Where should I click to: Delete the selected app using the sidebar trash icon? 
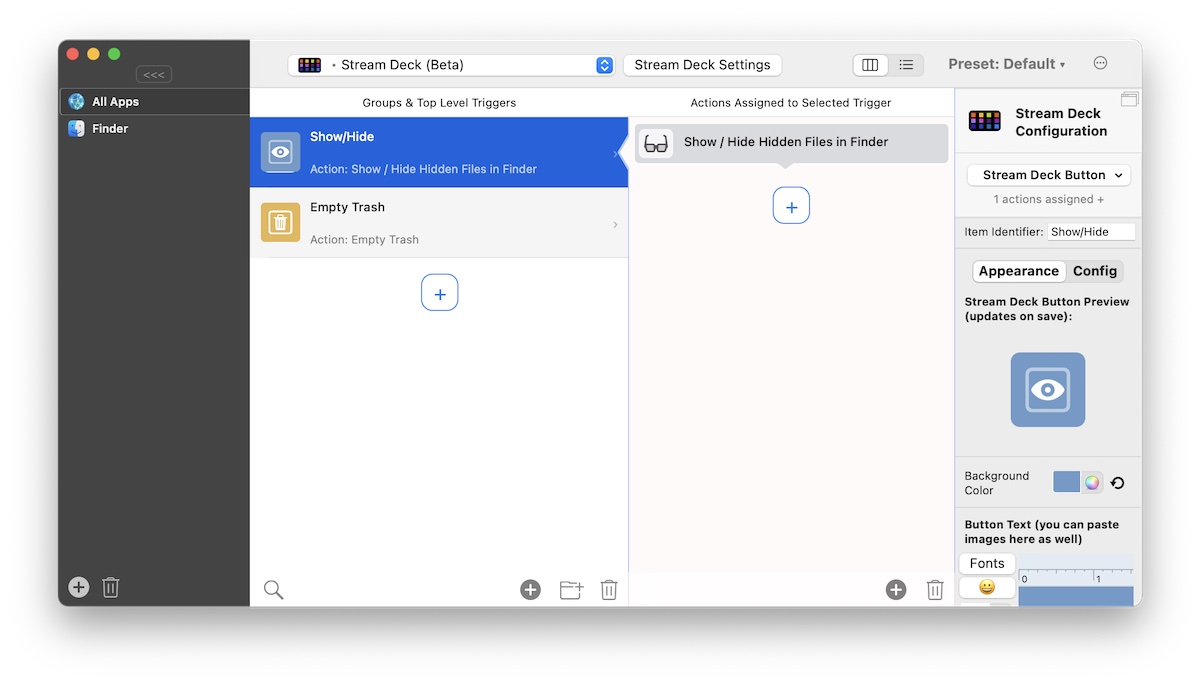point(111,588)
